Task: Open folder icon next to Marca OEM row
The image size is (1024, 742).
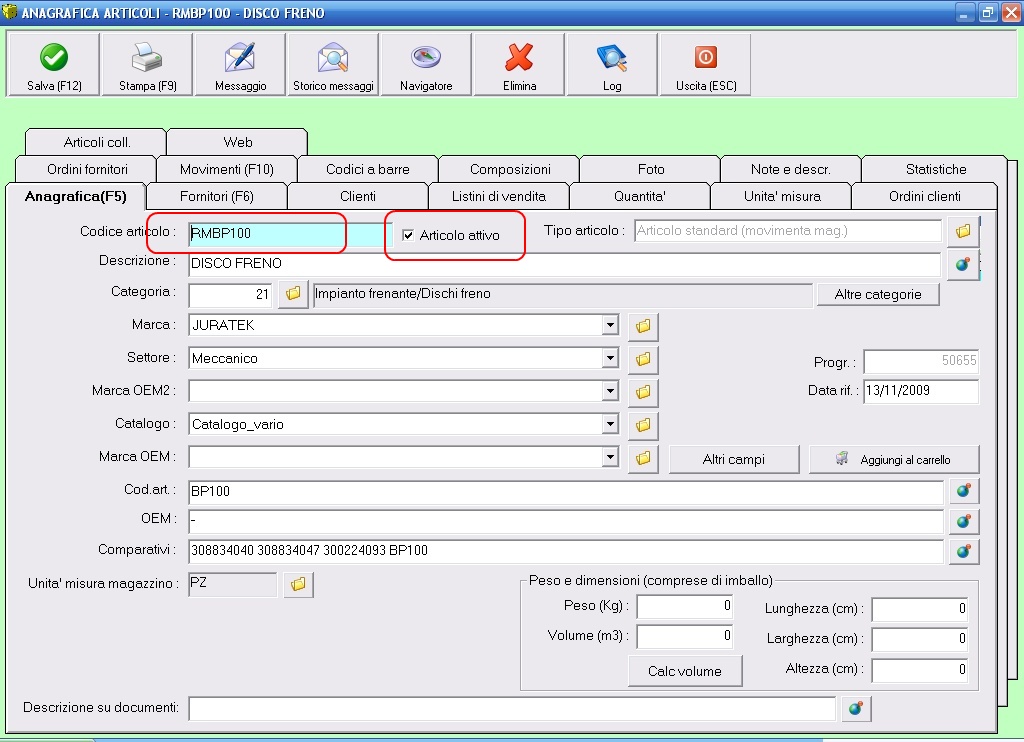Action: click(643, 458)
